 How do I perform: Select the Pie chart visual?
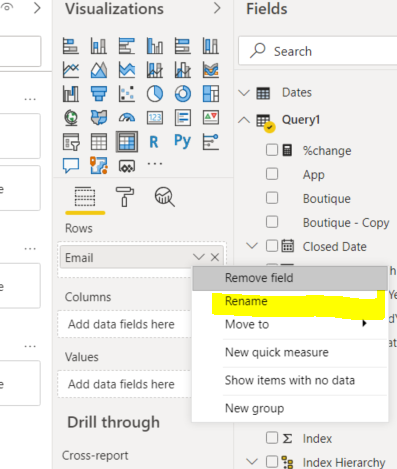(155, 94)
